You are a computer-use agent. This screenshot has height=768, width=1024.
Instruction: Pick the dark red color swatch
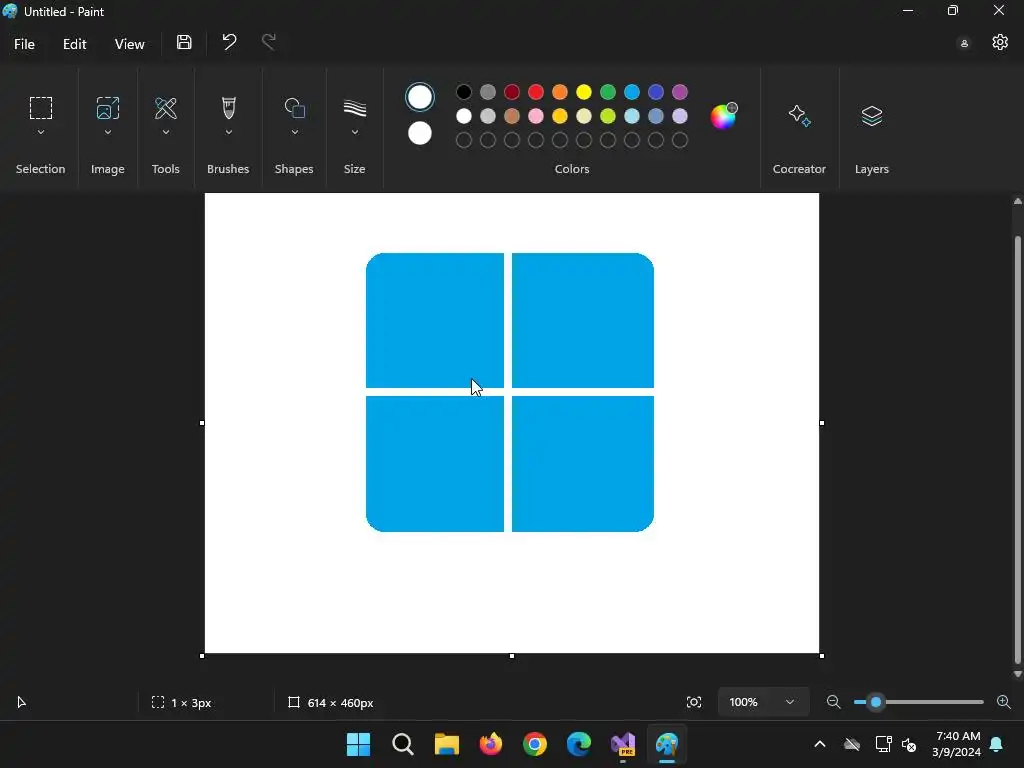512,92
